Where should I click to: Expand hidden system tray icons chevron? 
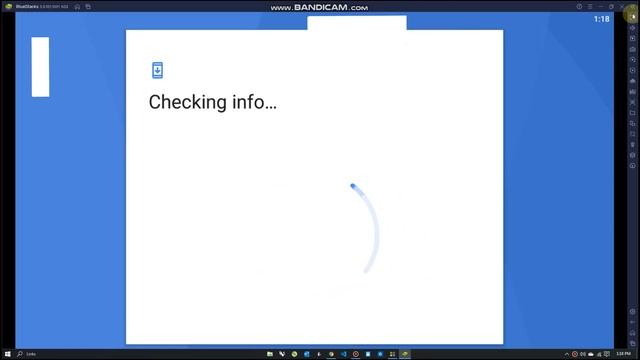pos(567,354)
